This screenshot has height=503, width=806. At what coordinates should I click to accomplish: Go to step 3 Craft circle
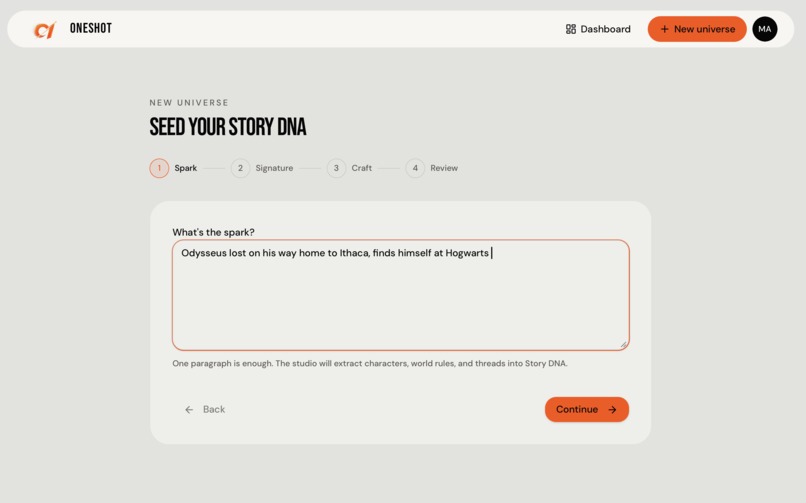pos(336,168)
